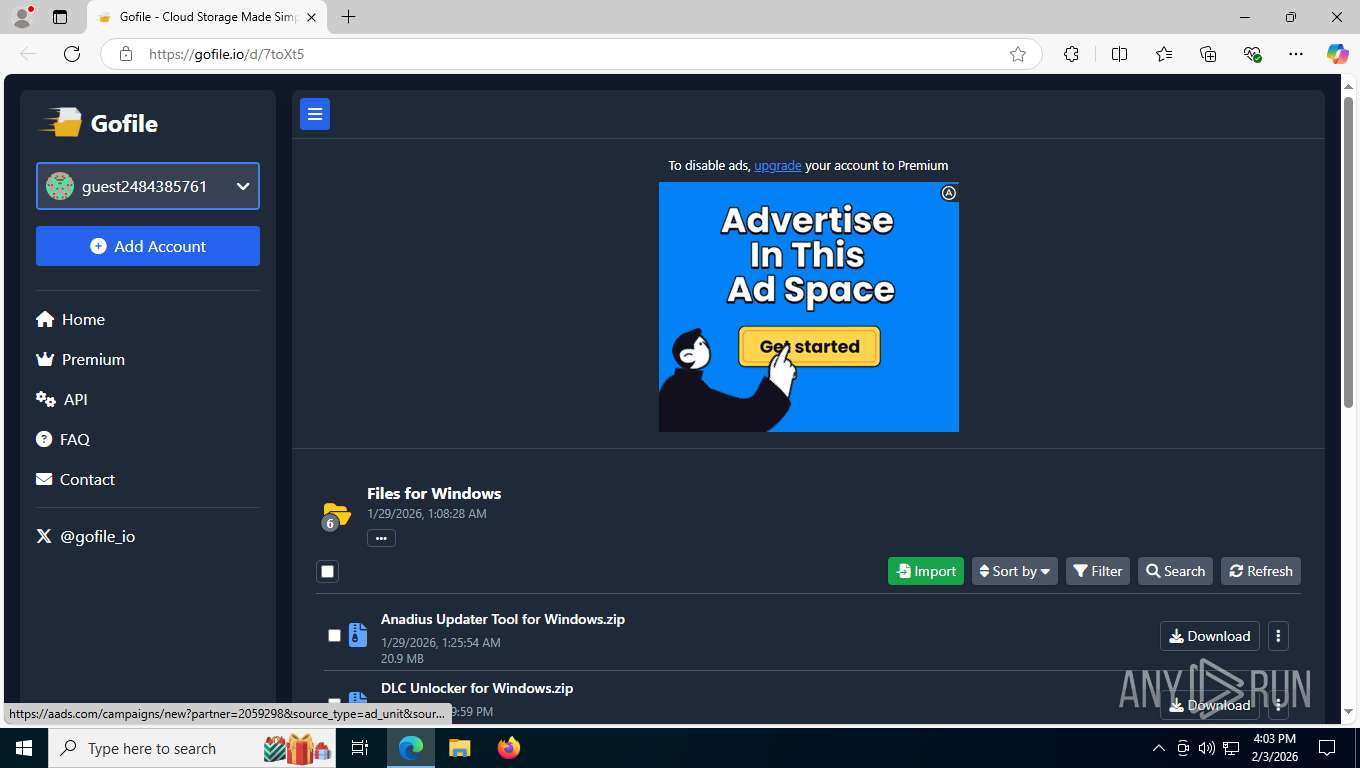This screenshot has width=1360, height=768.
Task: Open the volume control in tray
Action: pyautogui.click(x=1207, y=748)
